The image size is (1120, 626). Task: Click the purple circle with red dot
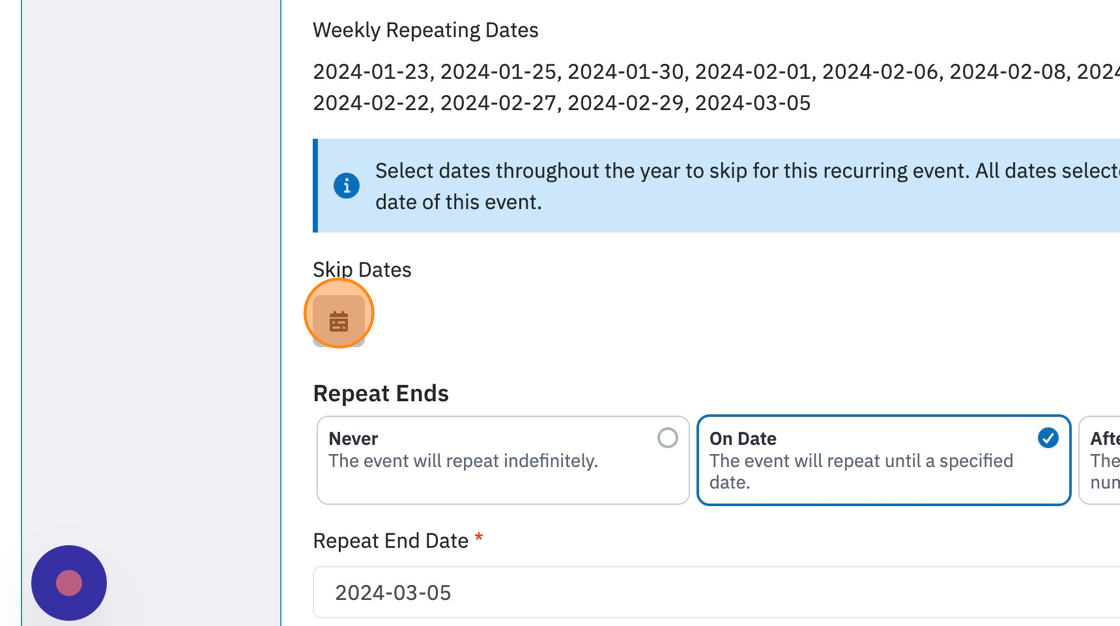69,583
